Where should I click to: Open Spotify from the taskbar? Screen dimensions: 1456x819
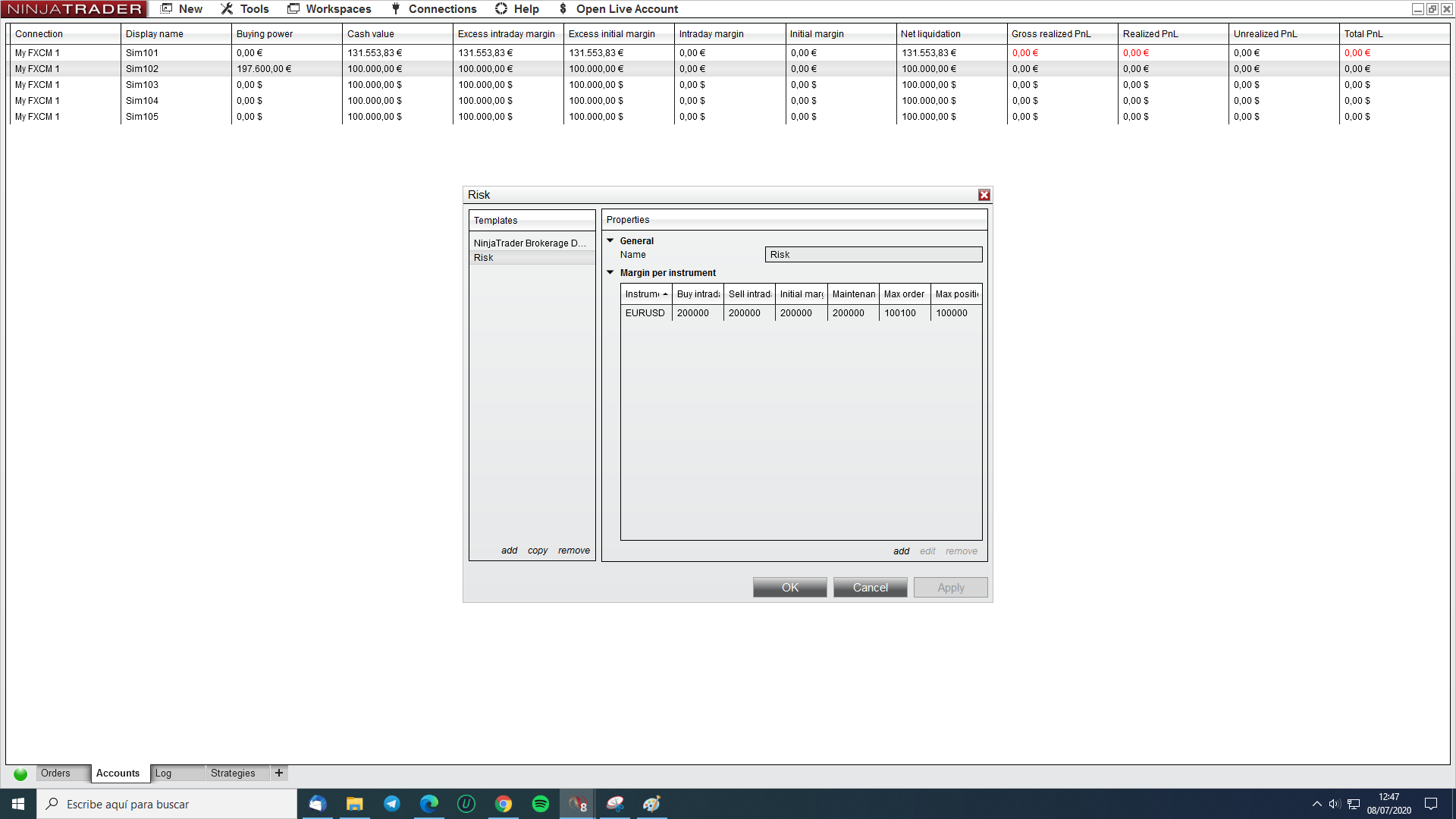[541, 804]
